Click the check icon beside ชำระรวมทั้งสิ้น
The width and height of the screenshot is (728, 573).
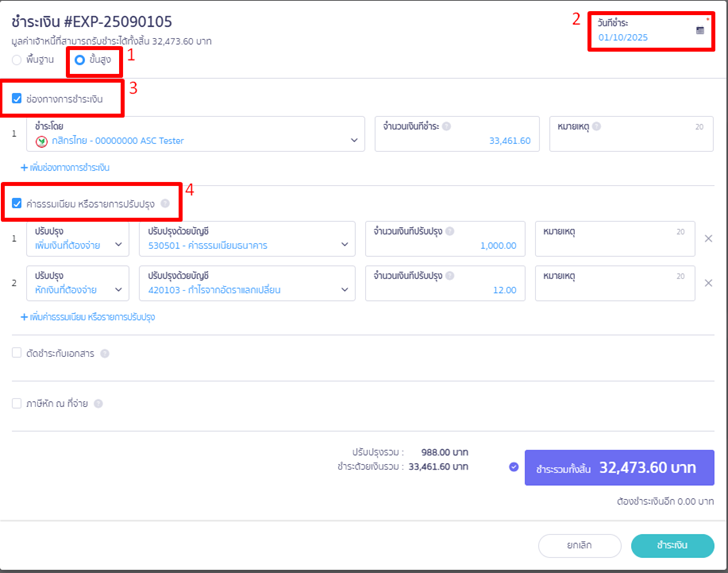pyautogui.click(x=514, y=466)
